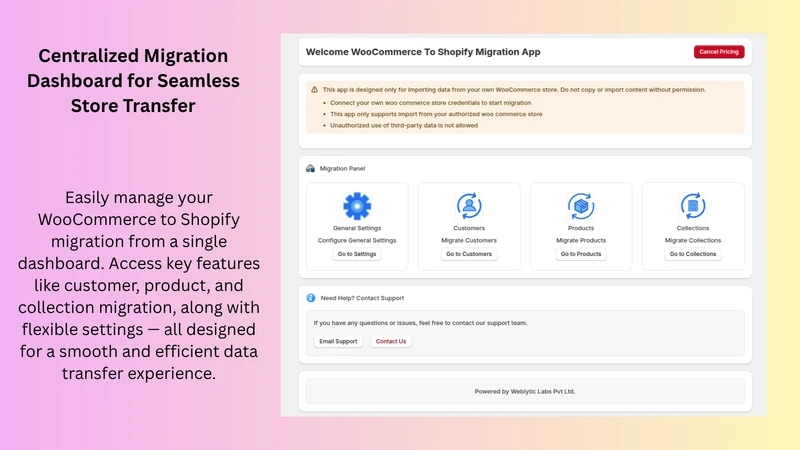The width and height of the screenshot is (800, 450).
Task: Open Go to Settings button
Action: click(x=357, y=254)
